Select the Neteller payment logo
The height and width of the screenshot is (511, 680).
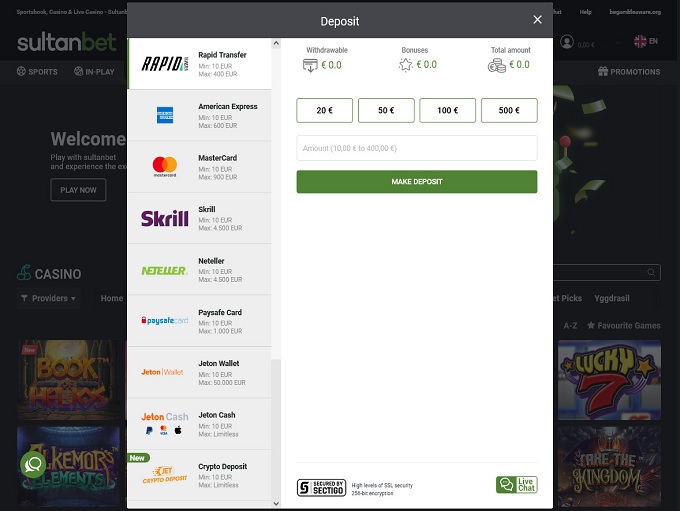pos(164,271)
